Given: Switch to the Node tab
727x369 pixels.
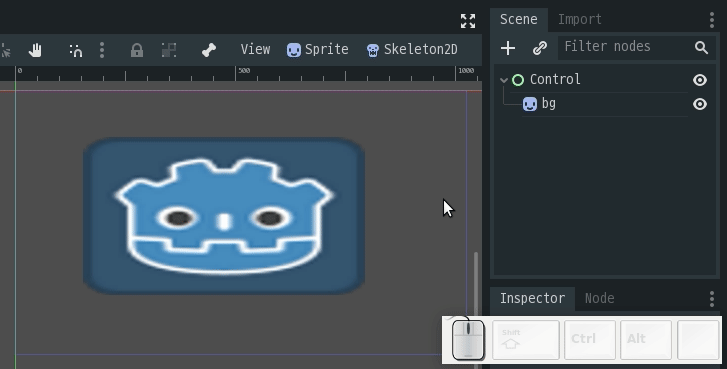Looking at the screenshot, I should coord(599,298).
